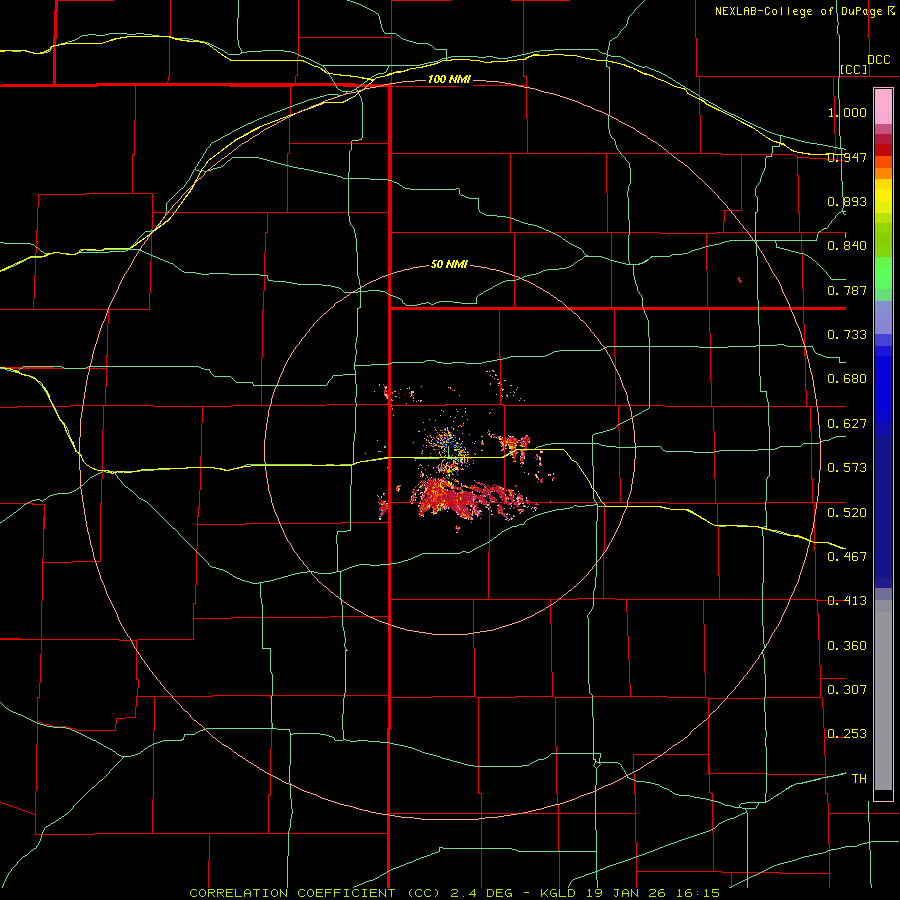Select the 0.360 scale value
This screenshot has width=900, height=900.
(x=847, y=645)
